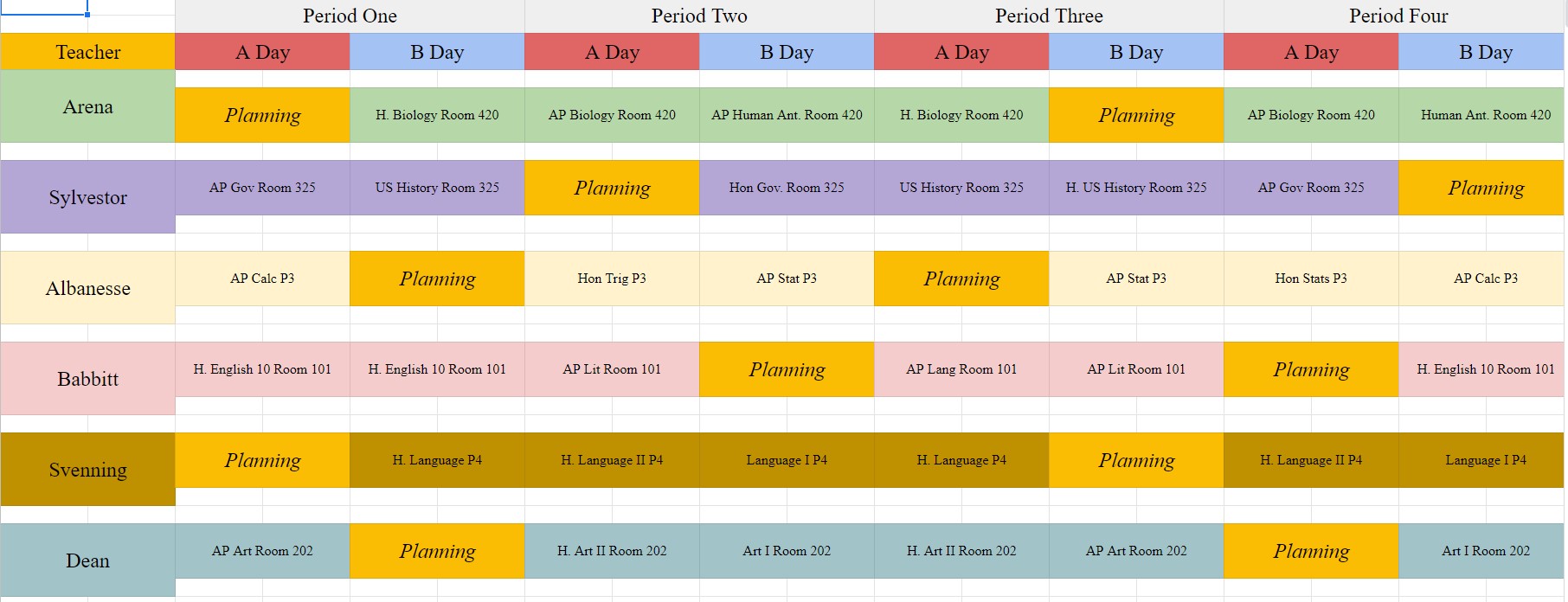1568x602 pixels.
Task: Select Albanesse's Hon Stats P3 cell
Action: pyautogui.click(x=1311, y=279)
